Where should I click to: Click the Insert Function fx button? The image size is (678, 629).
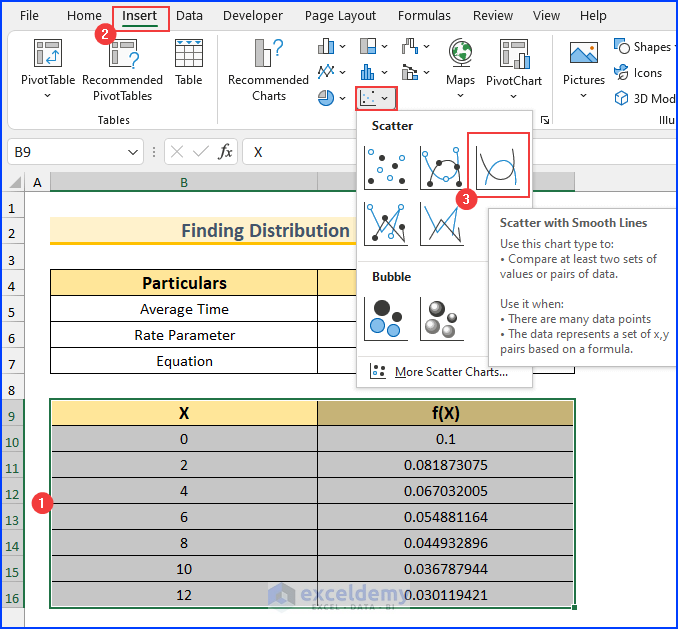click(225, 152)
